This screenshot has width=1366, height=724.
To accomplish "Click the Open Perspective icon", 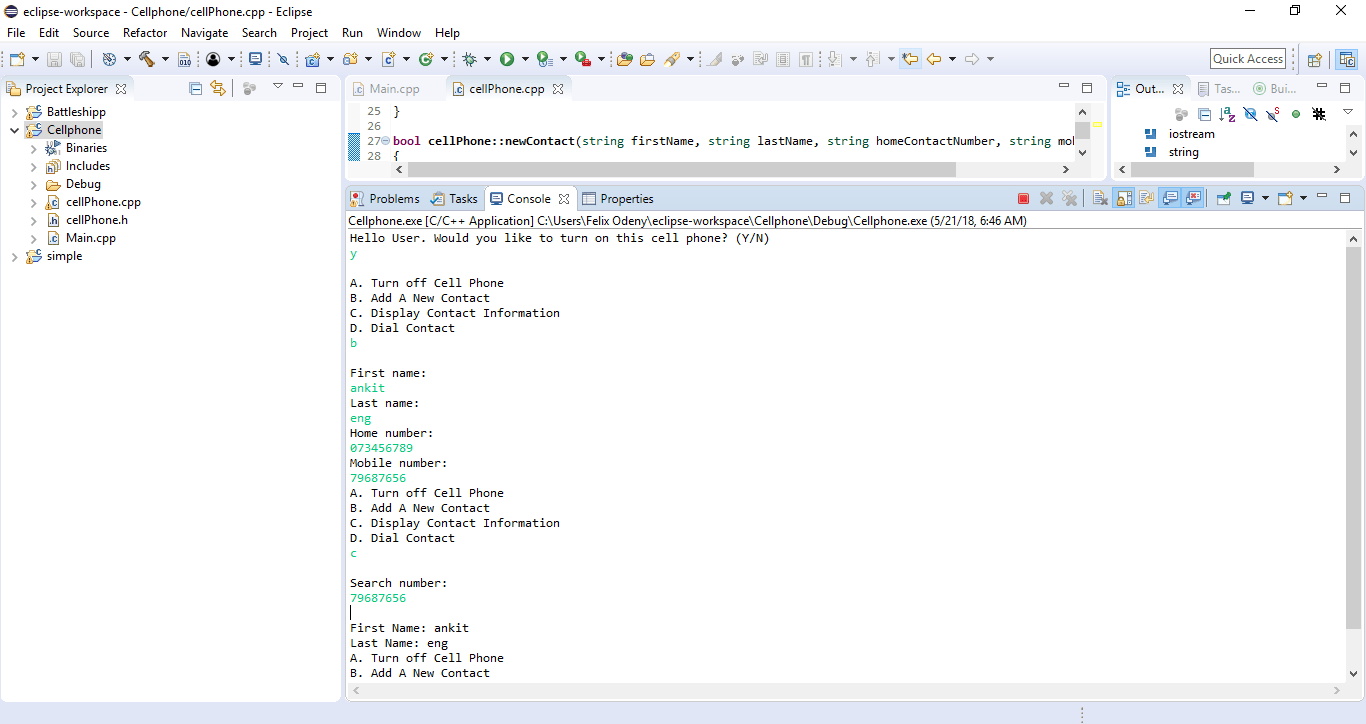I will tap(1315, 59).
